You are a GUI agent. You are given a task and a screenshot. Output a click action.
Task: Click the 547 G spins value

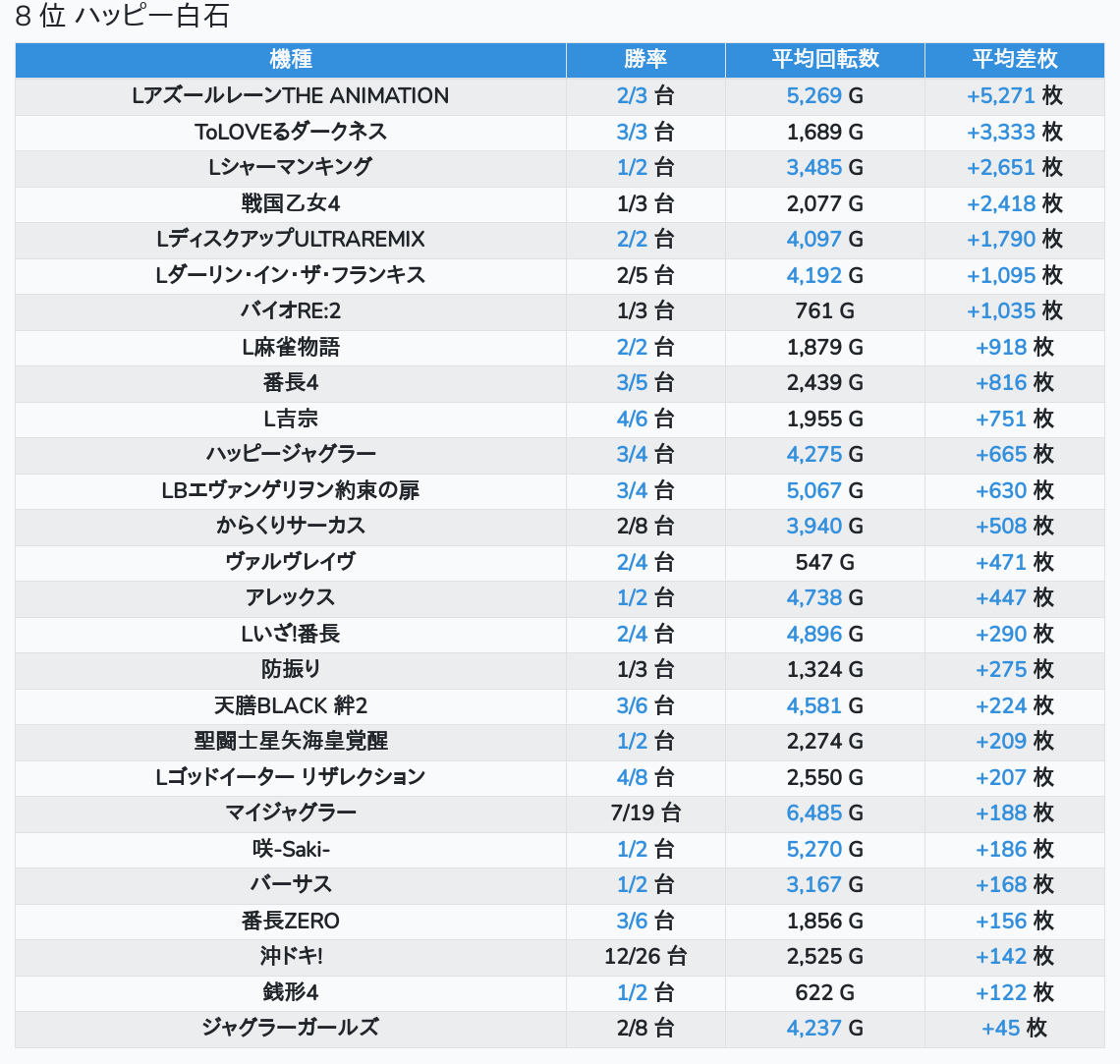point(825,562)
